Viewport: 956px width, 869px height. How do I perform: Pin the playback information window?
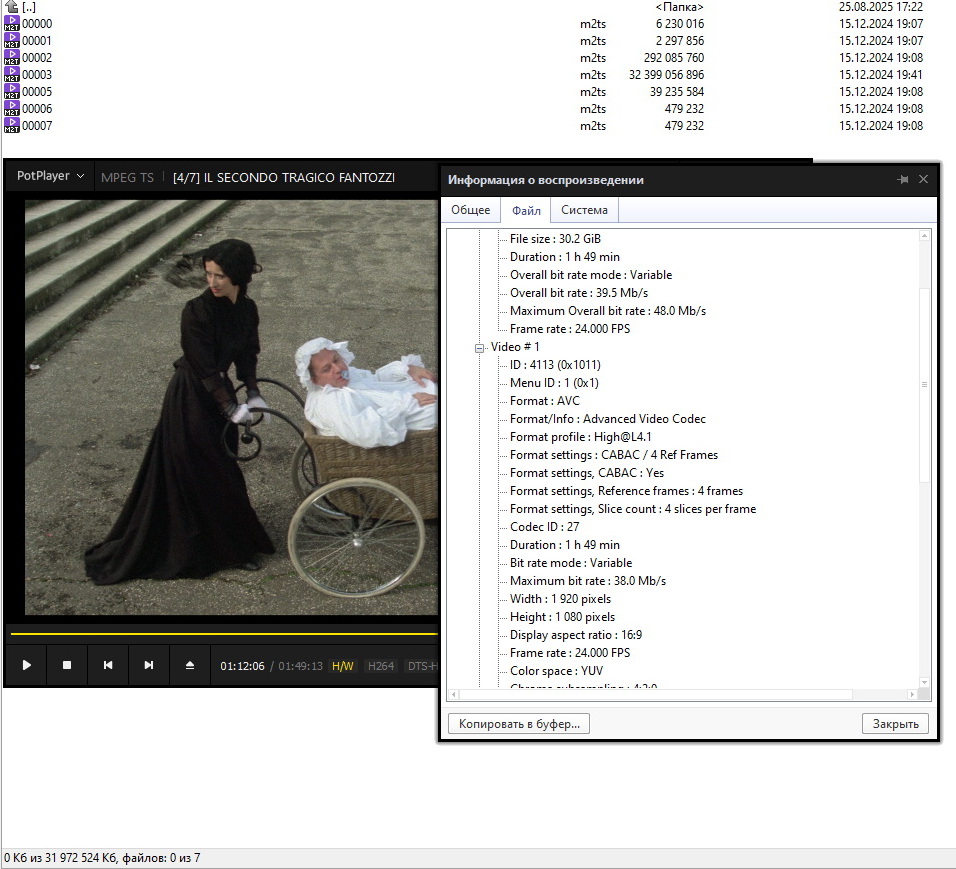click(x=902, y=180)
